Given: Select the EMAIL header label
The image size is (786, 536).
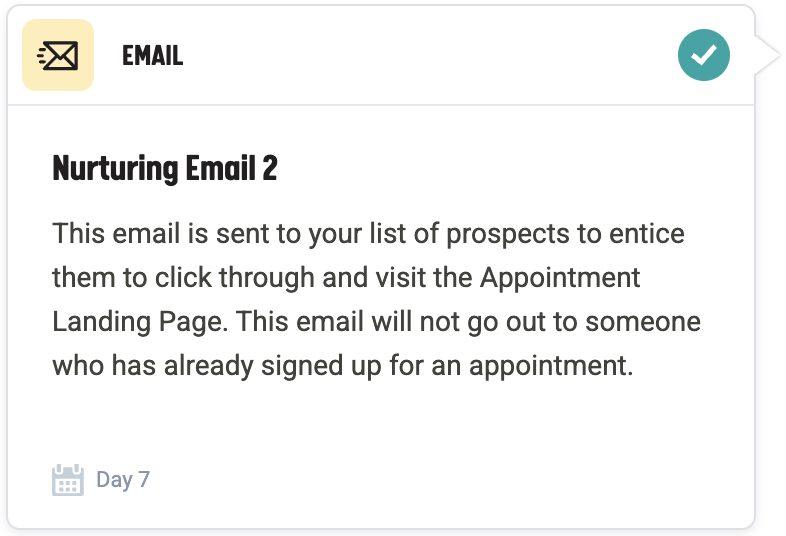Looking at the screenshot, I should [152, 56].
